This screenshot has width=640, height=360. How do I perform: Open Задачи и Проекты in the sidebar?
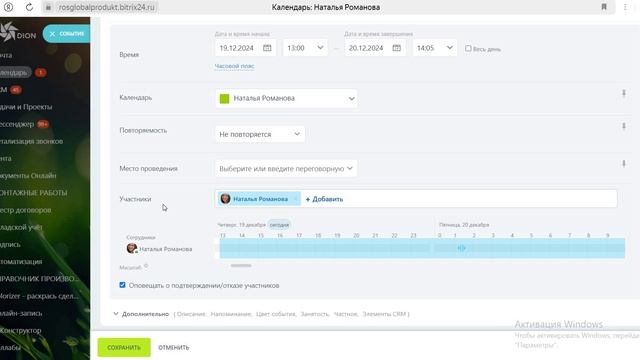click(26, 107)
